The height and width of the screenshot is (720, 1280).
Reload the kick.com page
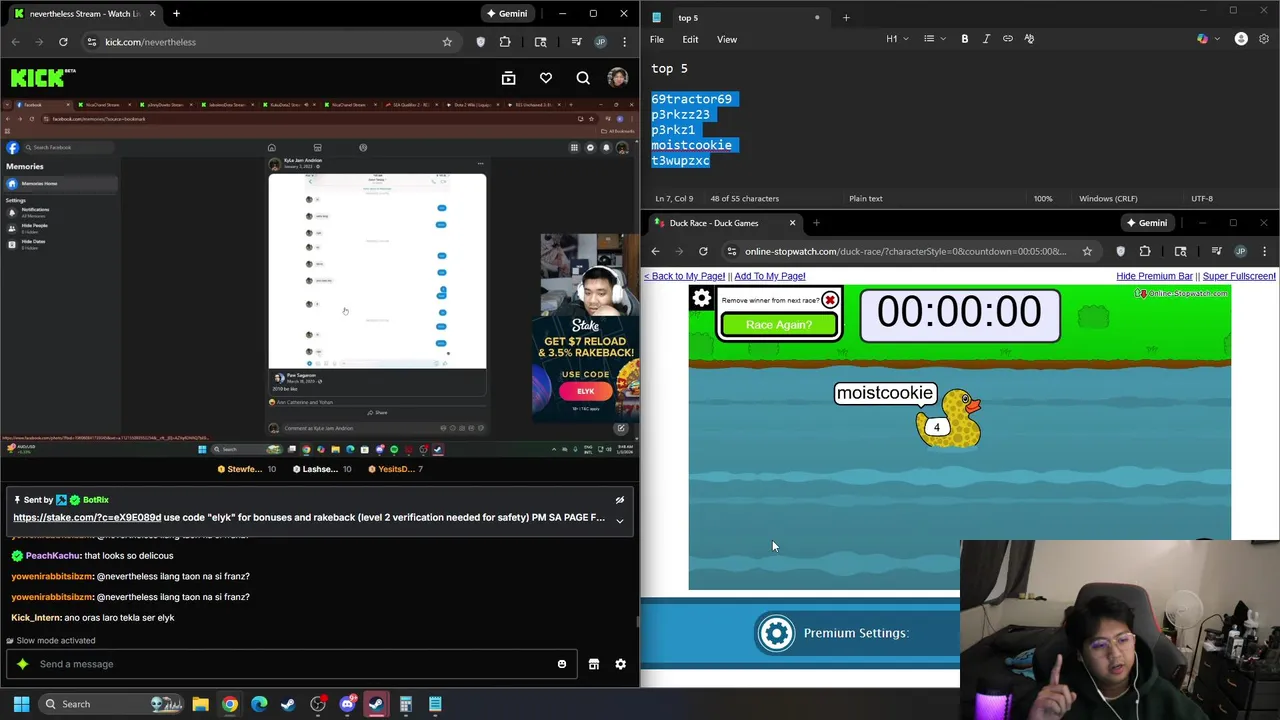(63, 42)
